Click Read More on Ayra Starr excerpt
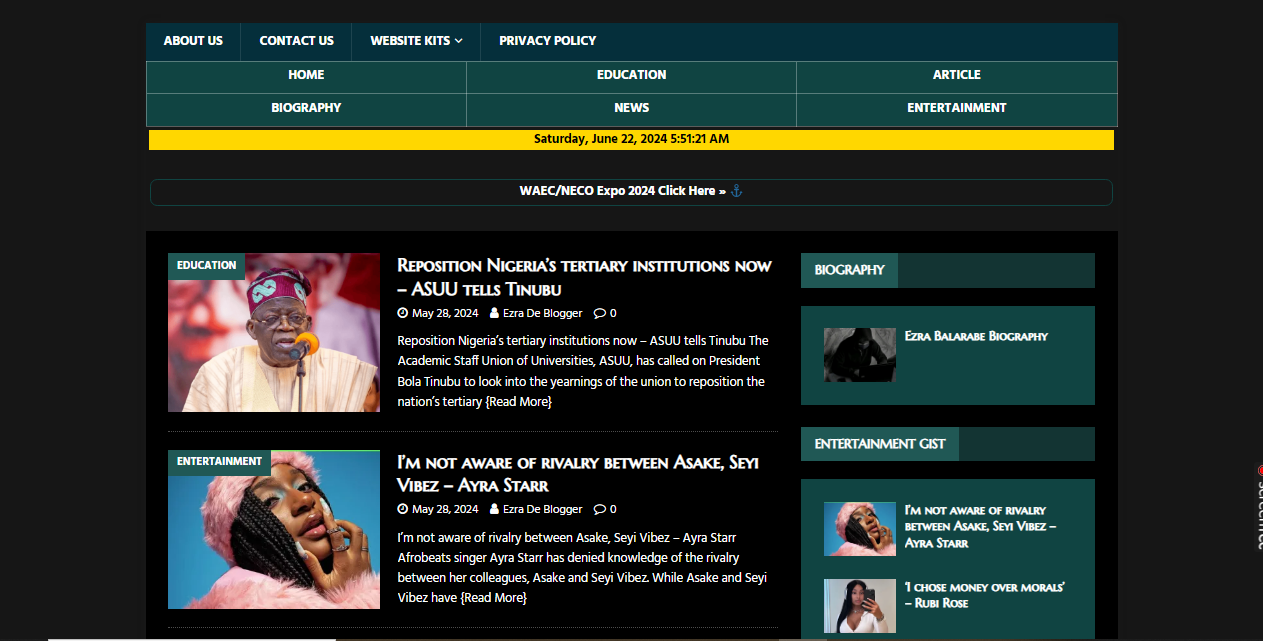 (493, 598)
